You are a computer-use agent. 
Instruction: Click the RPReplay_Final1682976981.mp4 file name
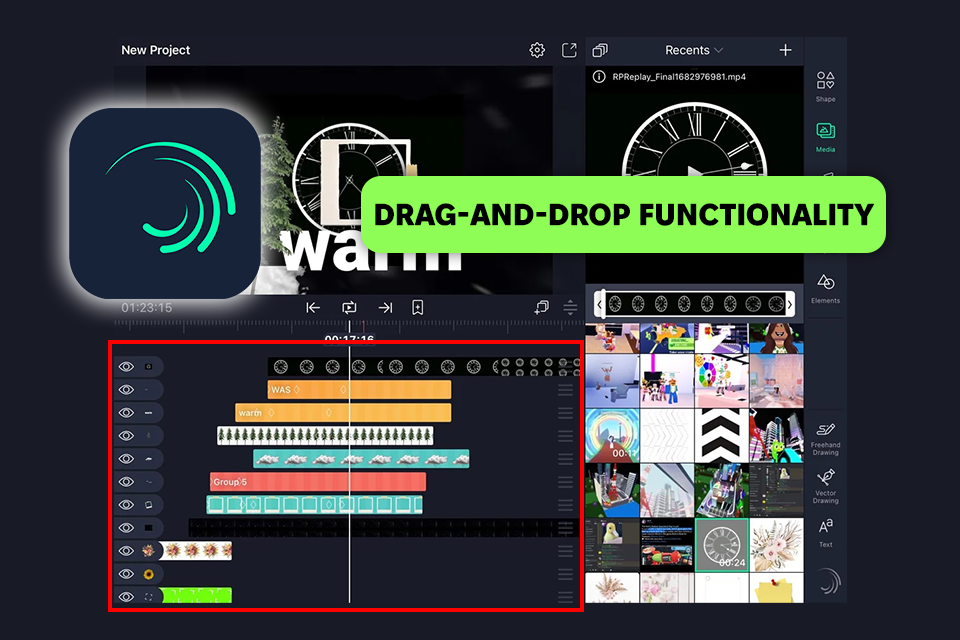[x=679, y=77]
